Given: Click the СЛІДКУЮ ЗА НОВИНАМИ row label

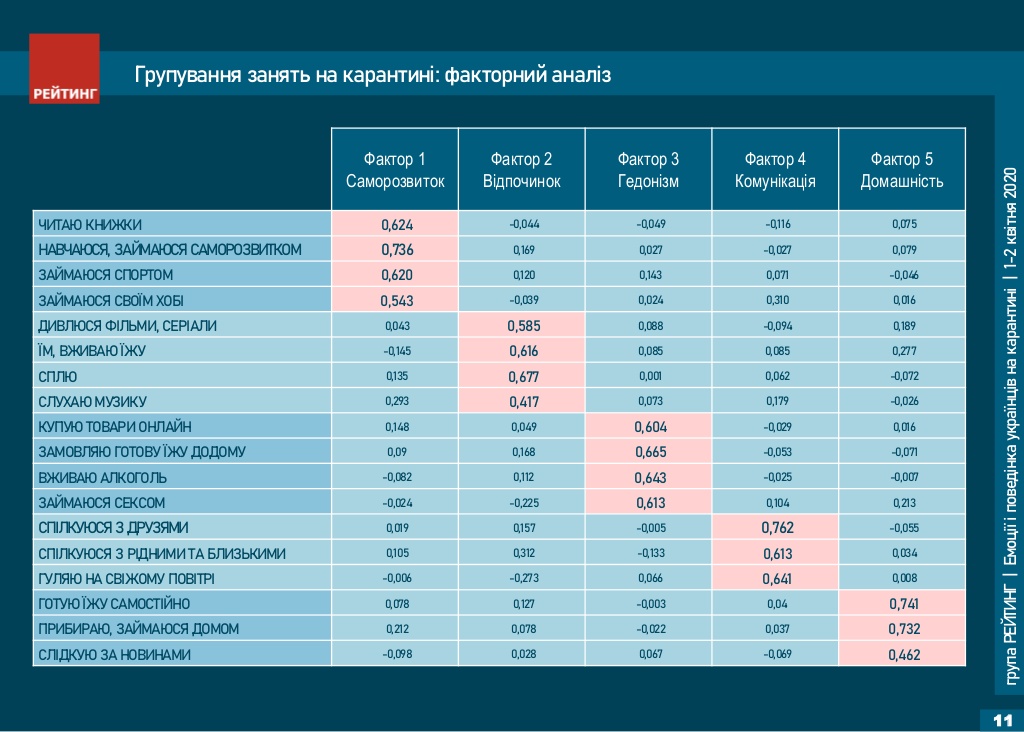Looking at the screenshot, I should [117, 655].
